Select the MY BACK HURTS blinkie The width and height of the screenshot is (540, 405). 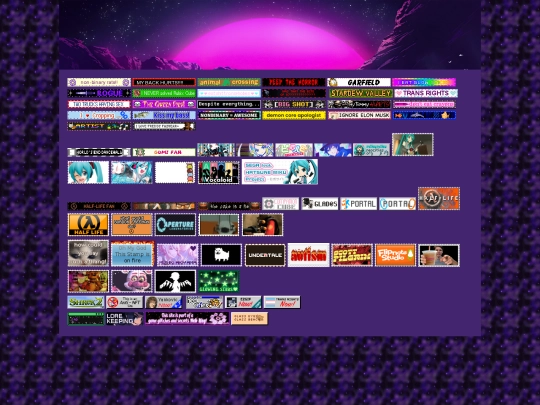pos(164,82)
